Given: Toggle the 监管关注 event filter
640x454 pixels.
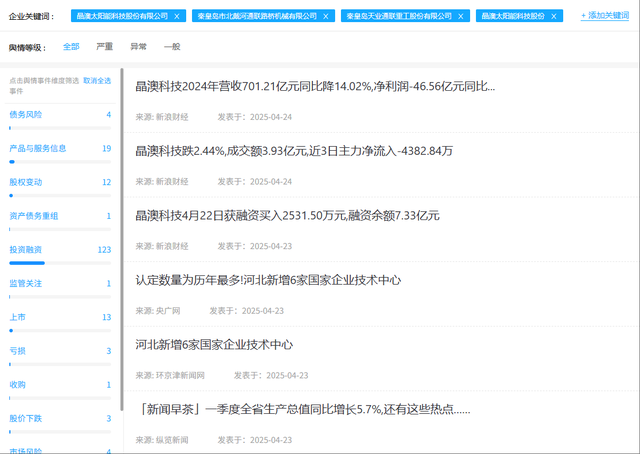Looking at the screenshot, I should coord(26,283).
